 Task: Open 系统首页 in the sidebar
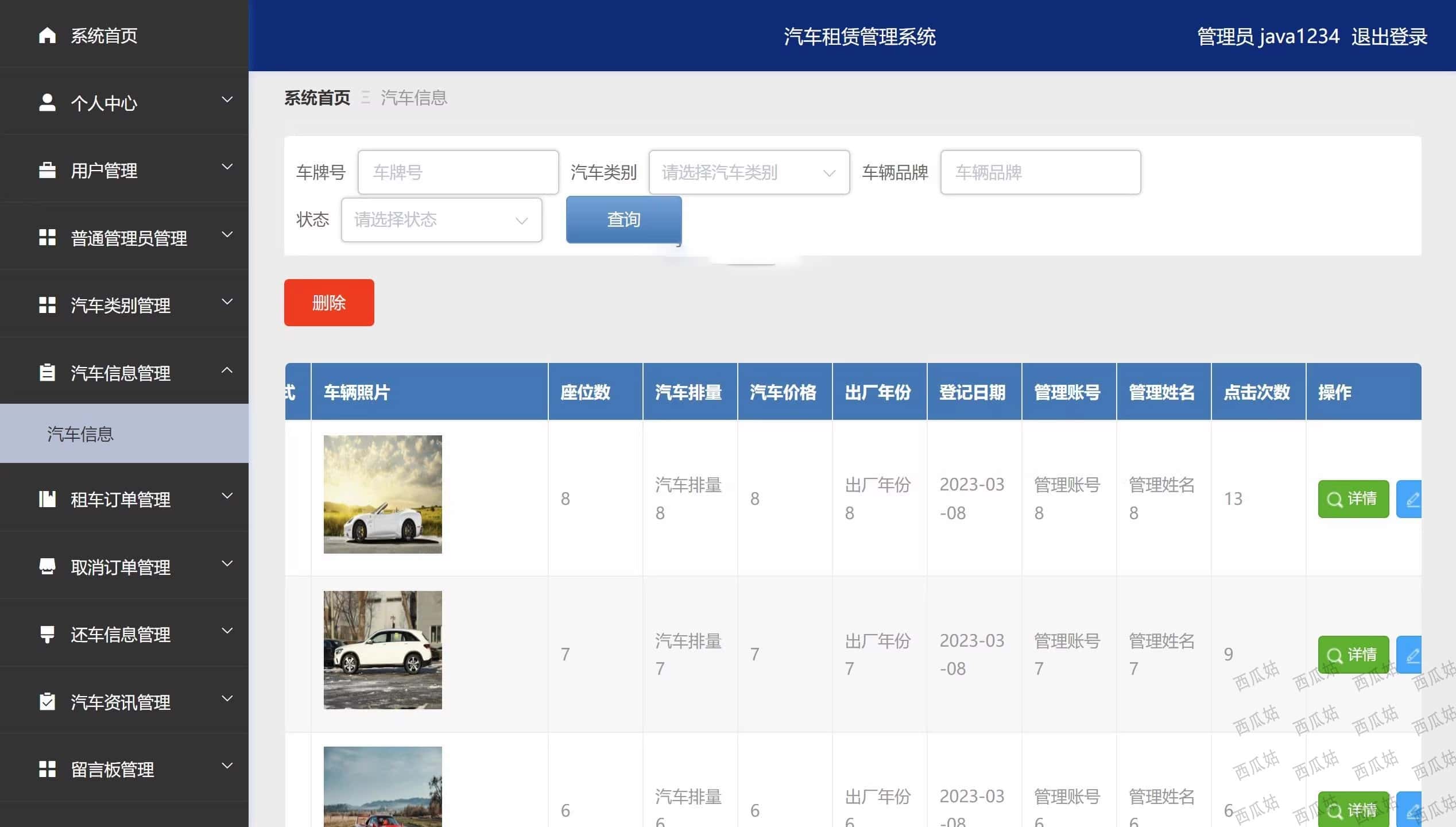[104, 36]
